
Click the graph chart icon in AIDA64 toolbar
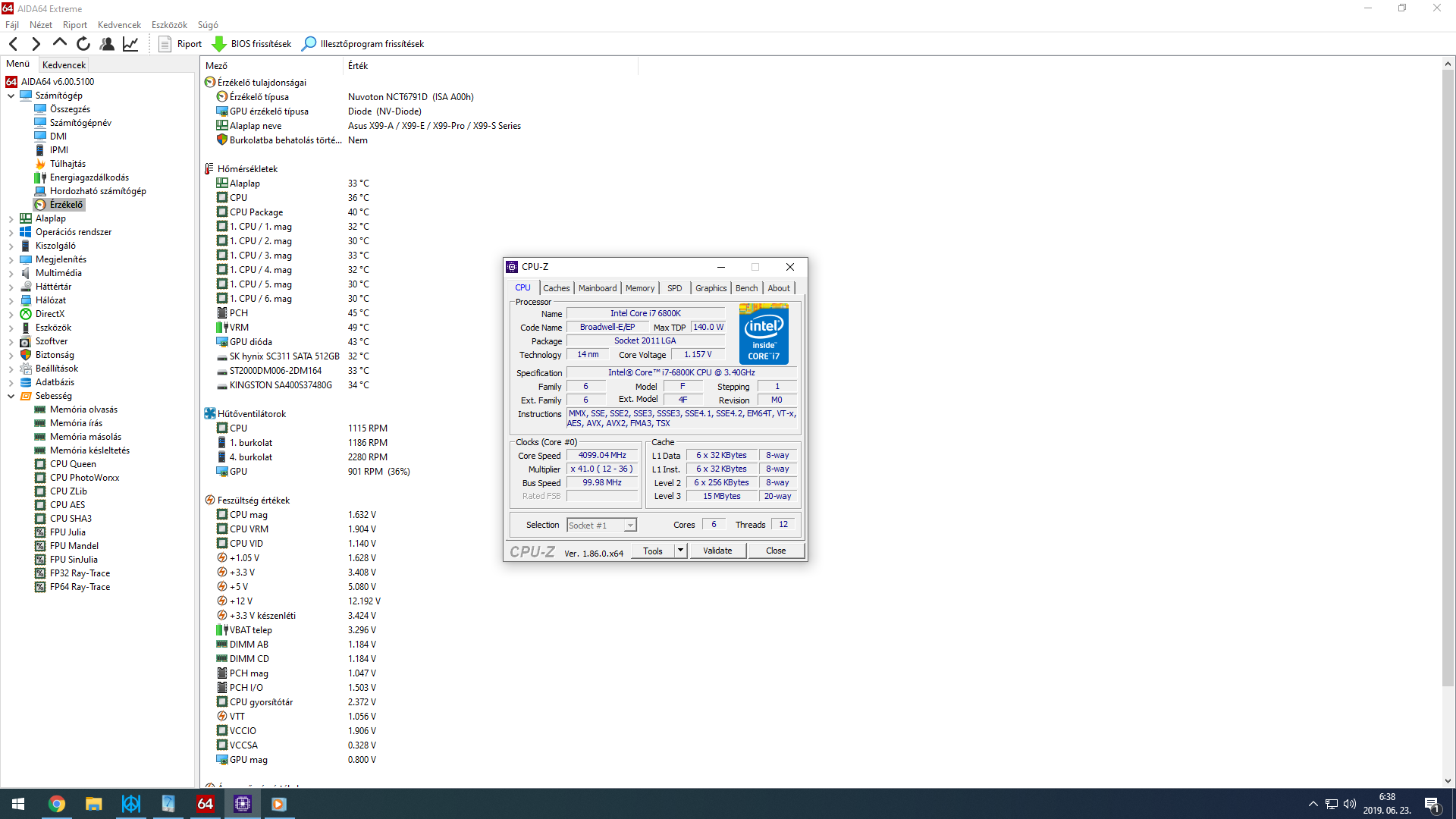[x=130, y=44]
